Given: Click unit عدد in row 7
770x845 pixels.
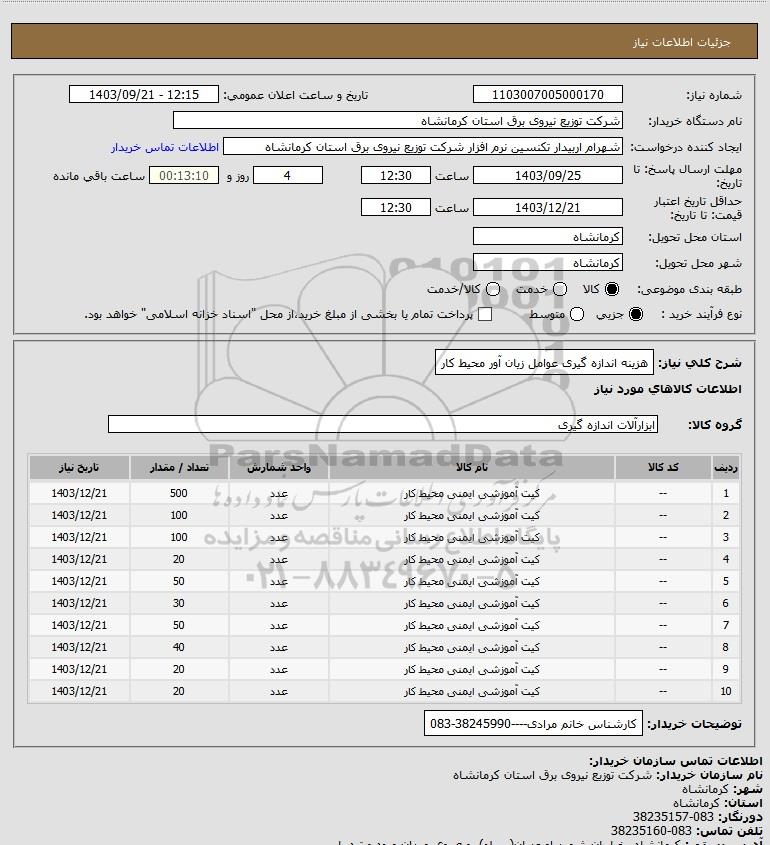Looking at the screenshot, I should pyautogui.click(x=279, y=625).
